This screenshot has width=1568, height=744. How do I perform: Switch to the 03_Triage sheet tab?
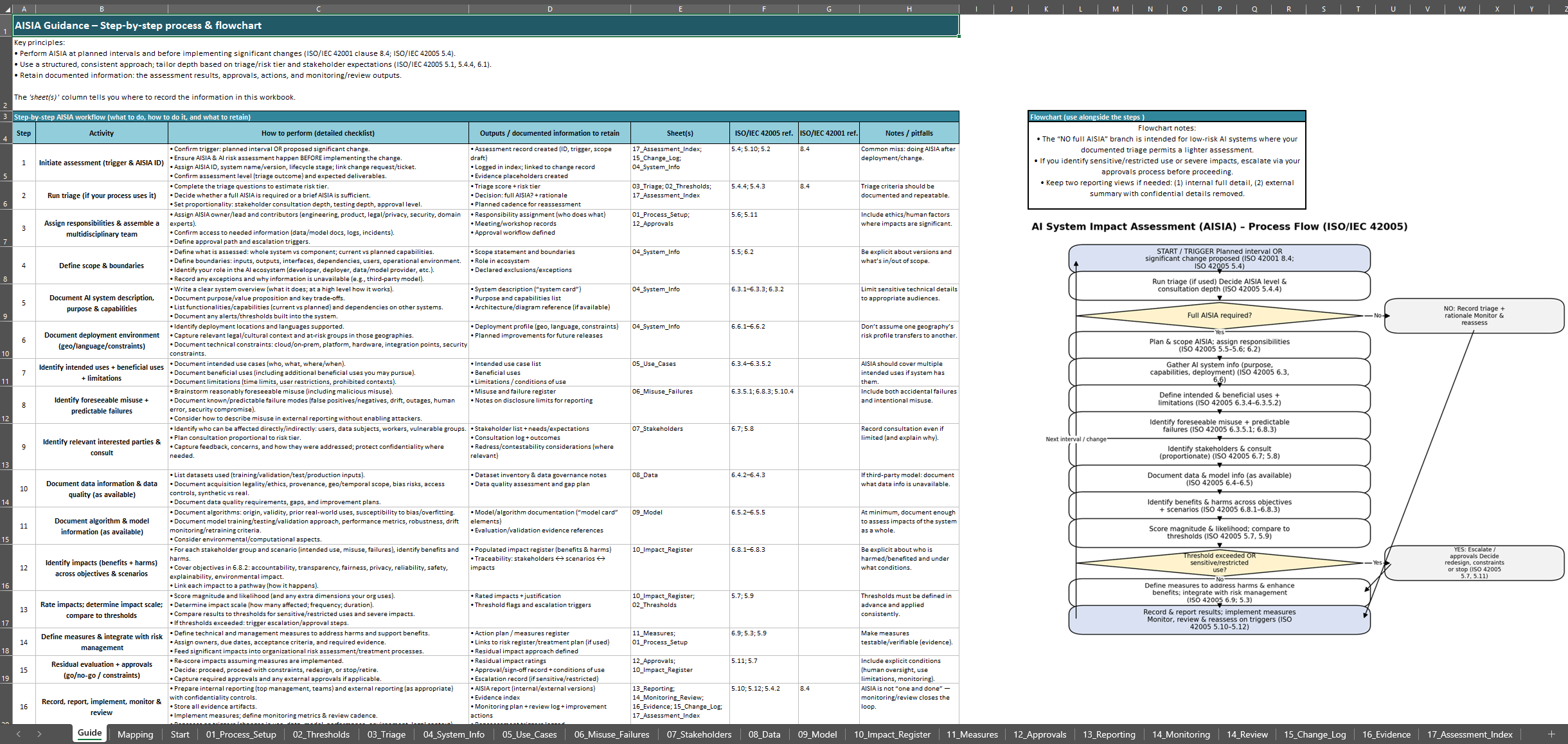coord(386,734)
